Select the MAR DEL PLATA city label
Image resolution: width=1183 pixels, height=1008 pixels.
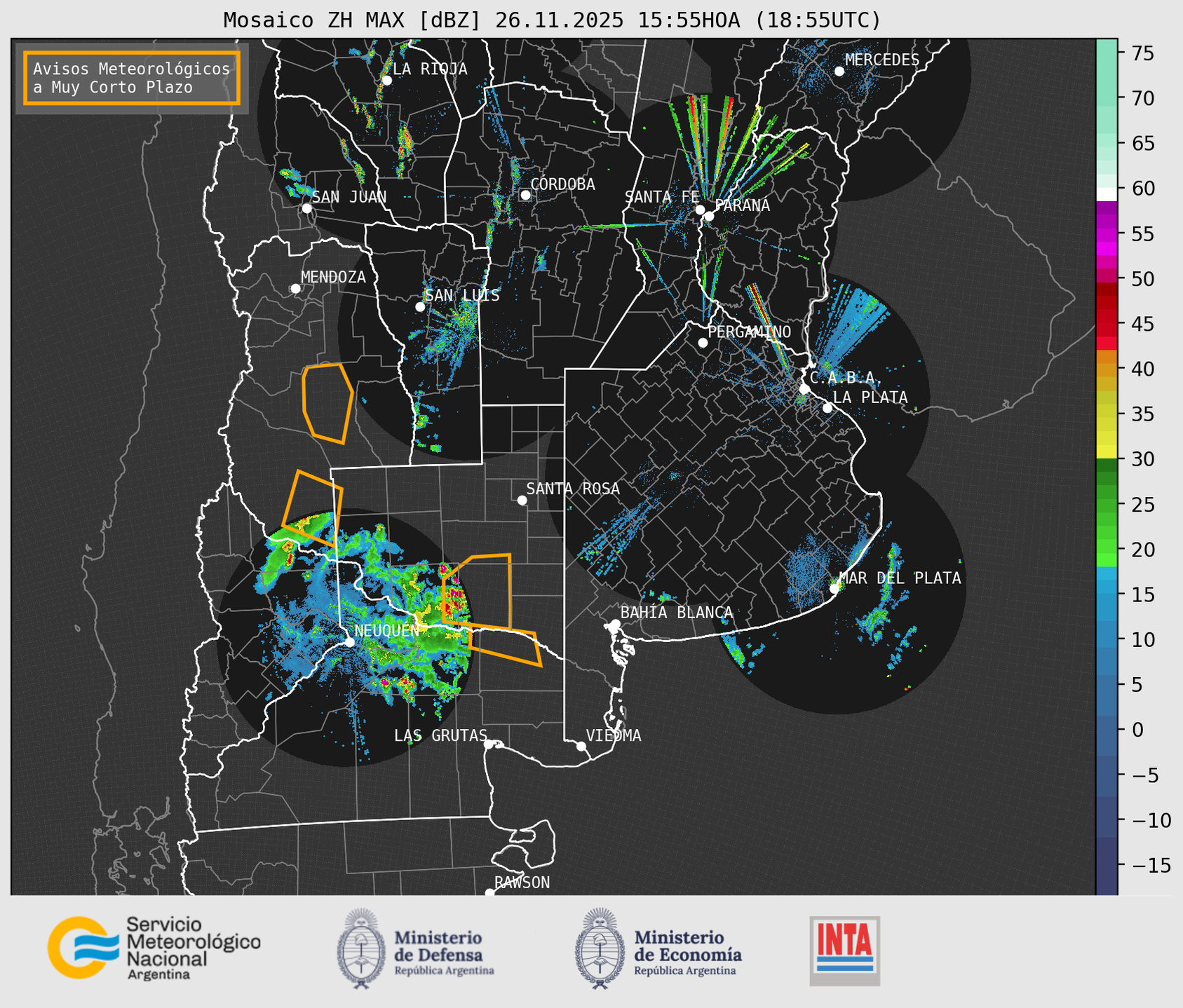tap(900, 578)
